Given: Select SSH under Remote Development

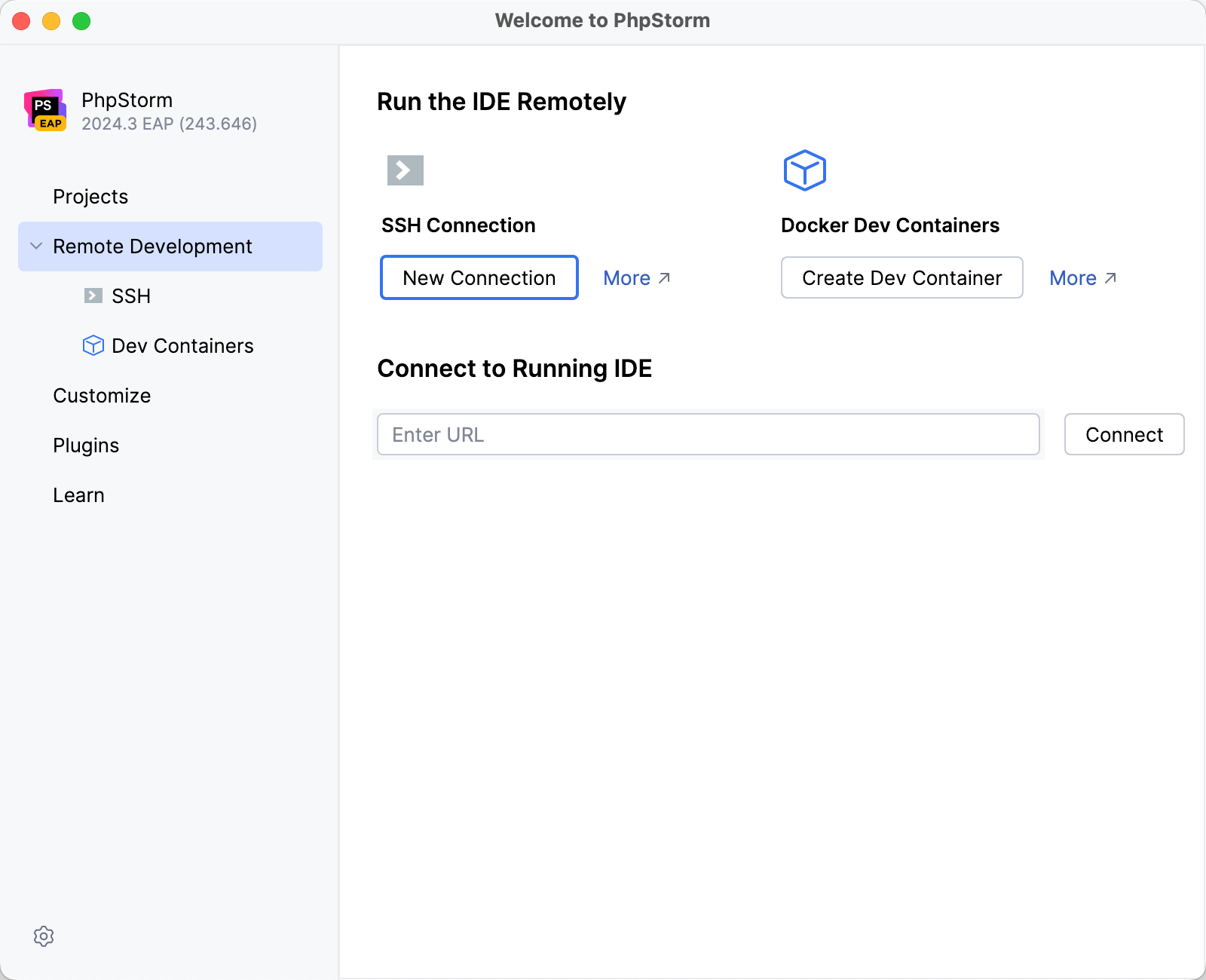Looking at the screenshot, I should coord(130,296).
